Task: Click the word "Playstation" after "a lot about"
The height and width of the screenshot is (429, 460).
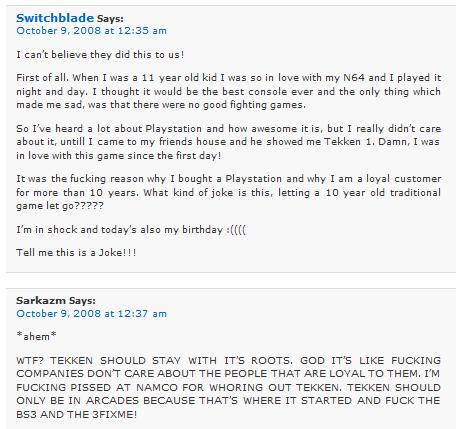Action: (174, 129)
